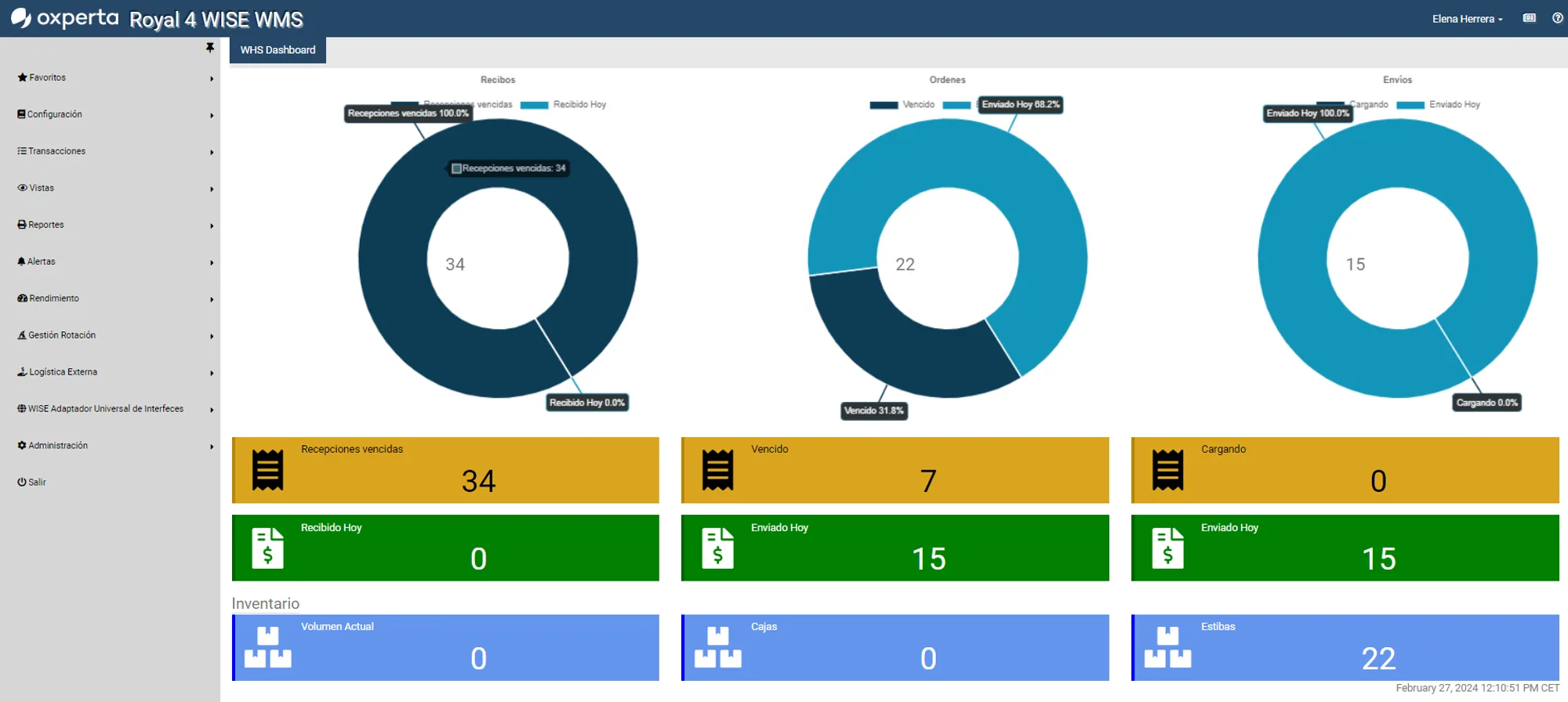Click the Alertas bell icon
The image size is (1568, 702).
(x=21, y=262)
